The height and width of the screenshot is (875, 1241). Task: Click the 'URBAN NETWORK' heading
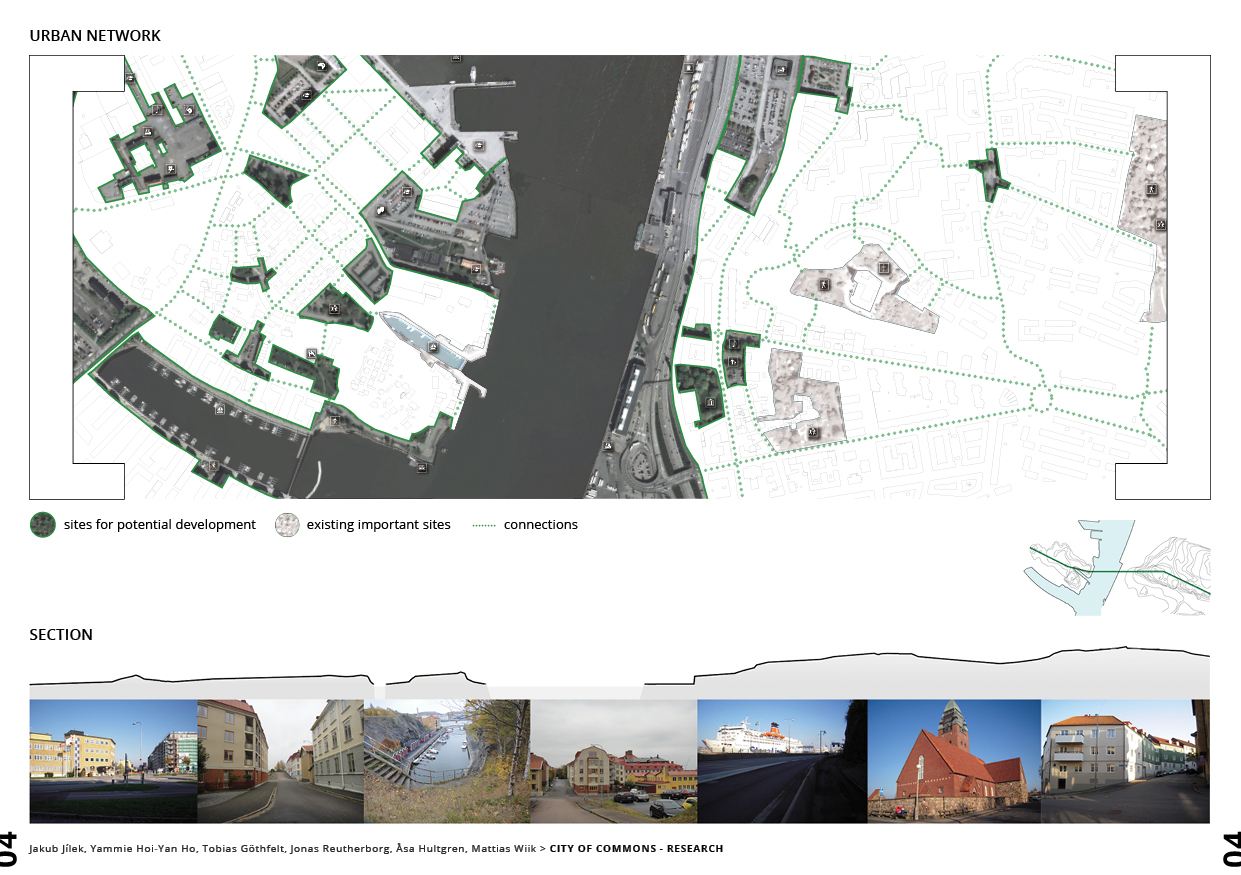point(95,36)
